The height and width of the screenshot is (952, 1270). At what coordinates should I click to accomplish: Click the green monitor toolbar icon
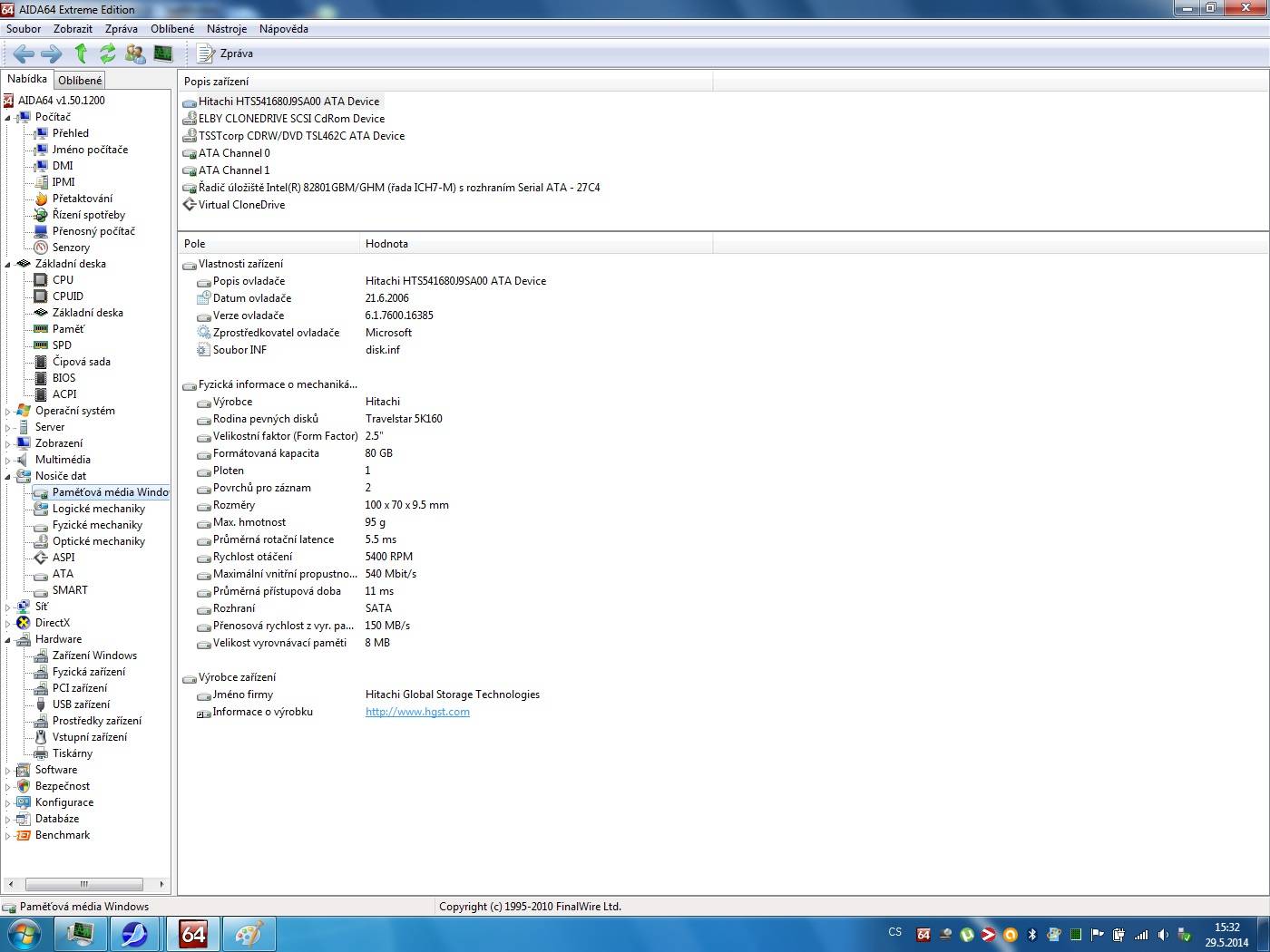[163, 53]
